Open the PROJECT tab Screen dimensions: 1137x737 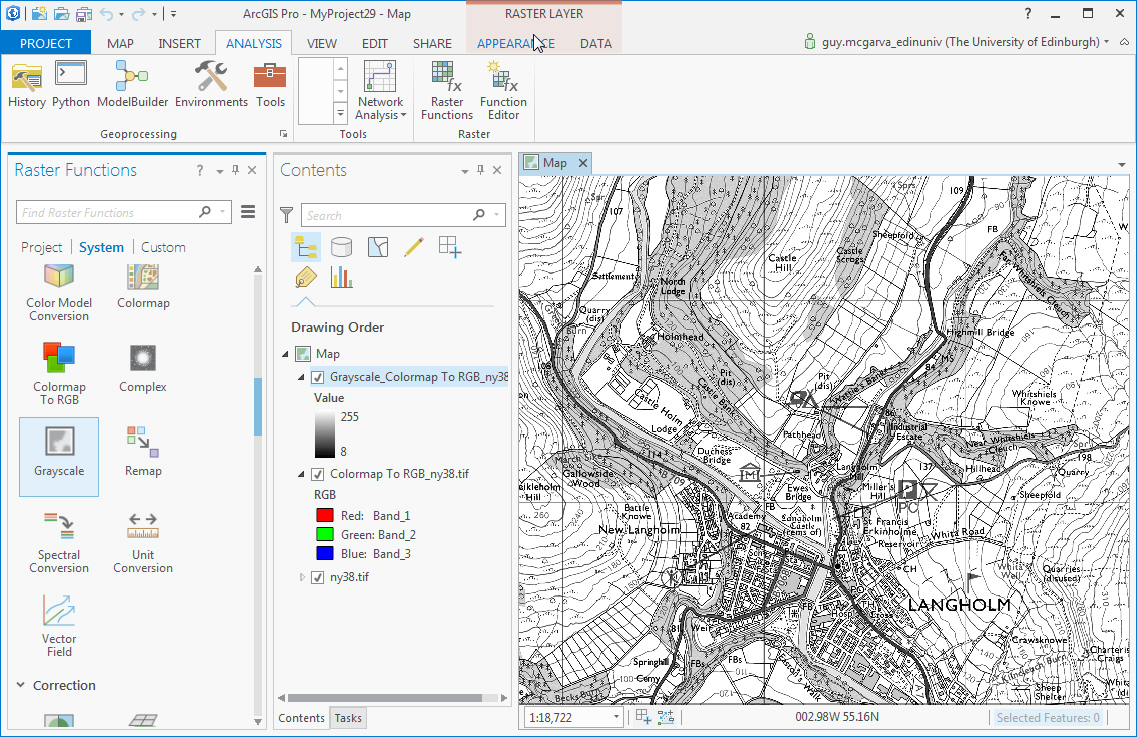click(x=46, y=44)
